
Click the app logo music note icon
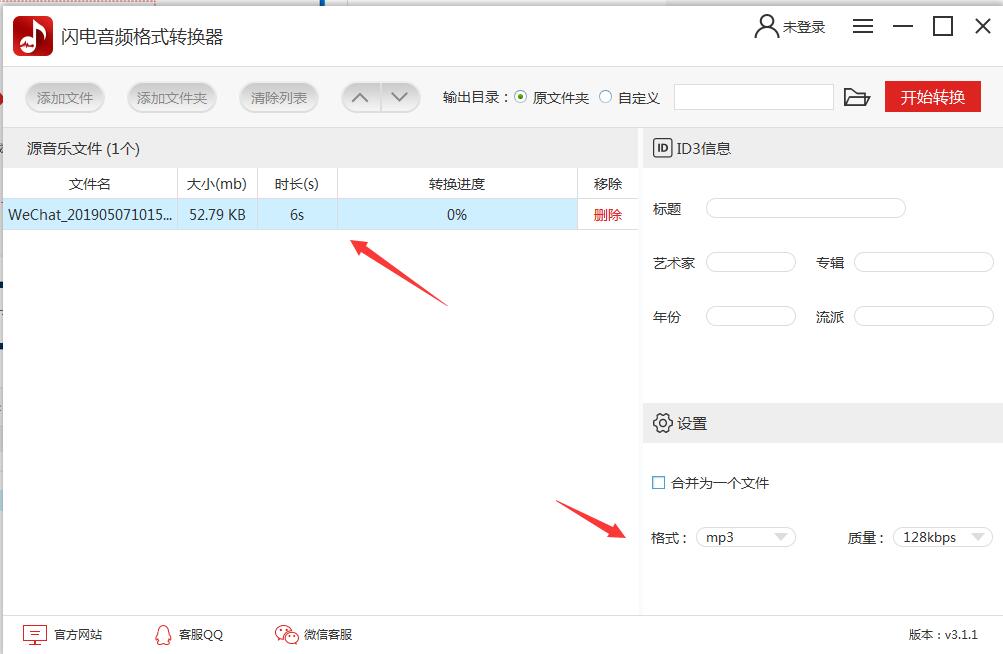click(32, 32)
